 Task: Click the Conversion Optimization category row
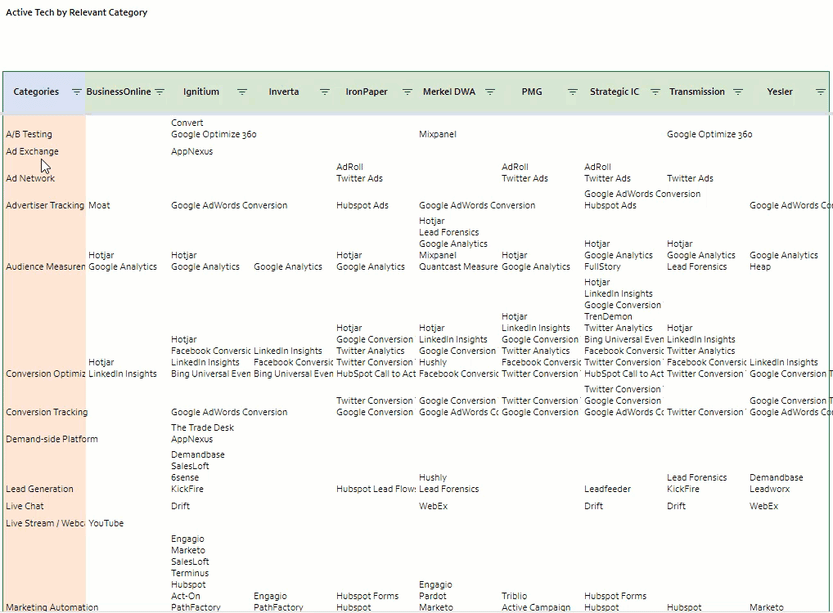point(45,374)
